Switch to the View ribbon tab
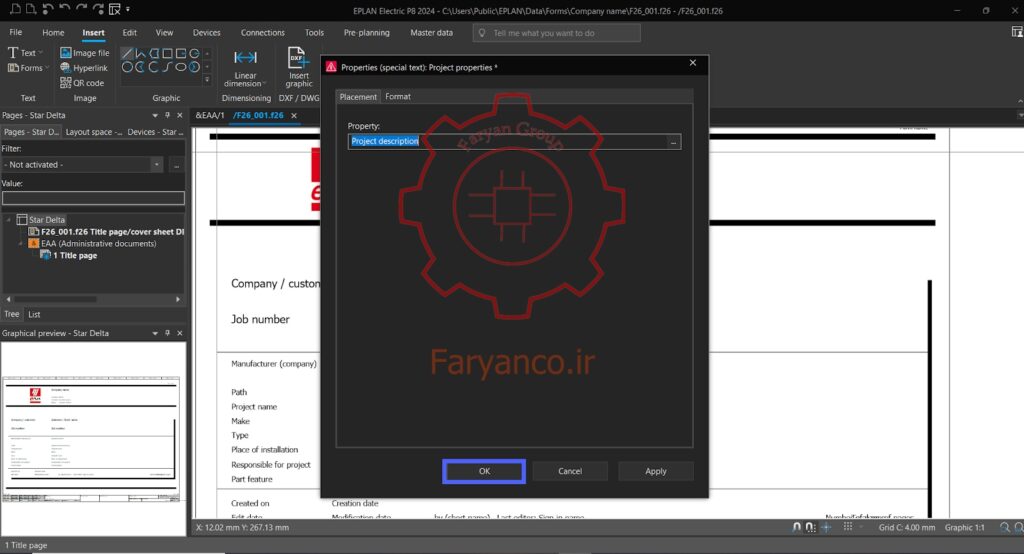 click(x=164, y=33)
